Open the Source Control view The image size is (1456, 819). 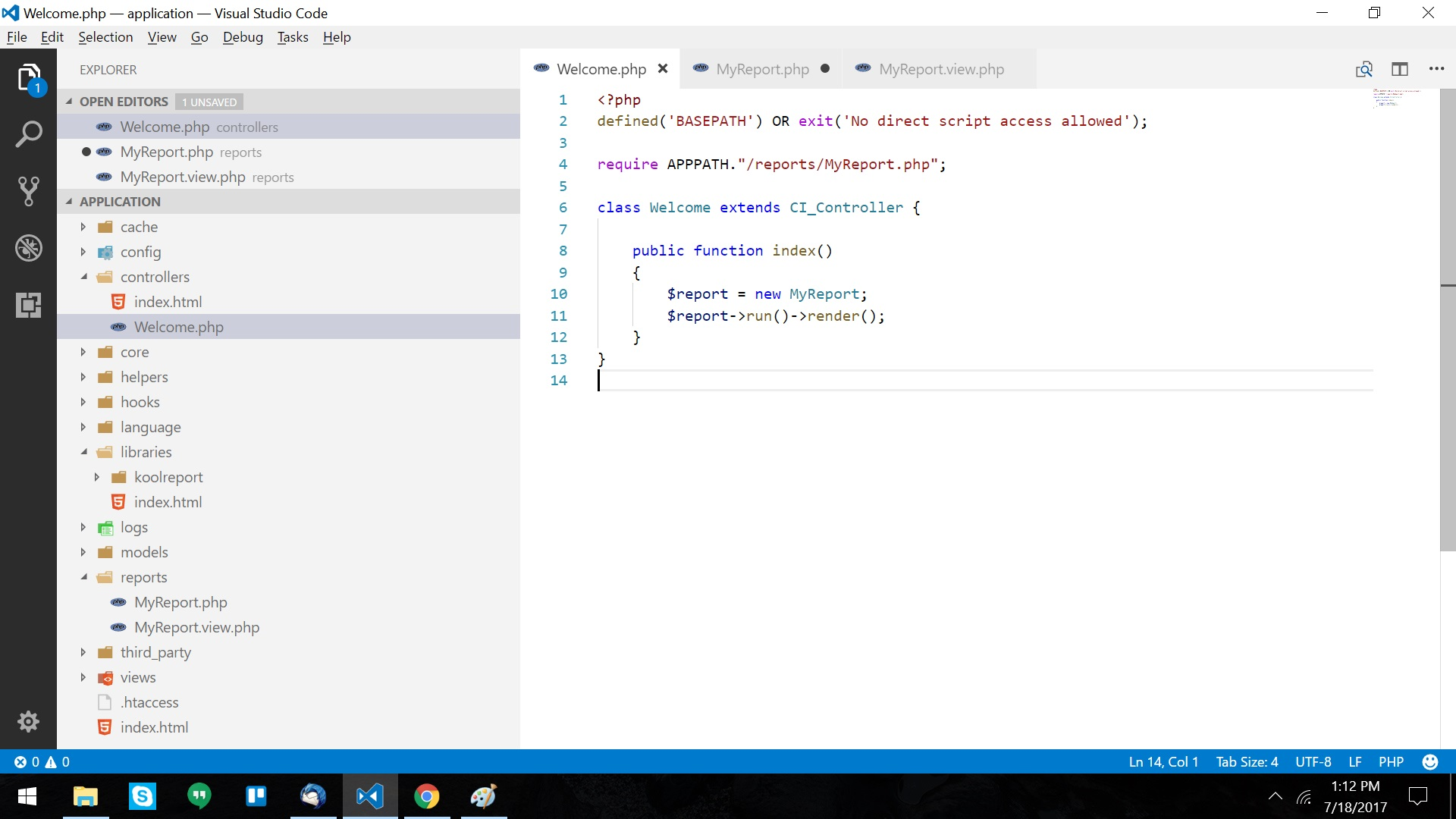[28, 191]
